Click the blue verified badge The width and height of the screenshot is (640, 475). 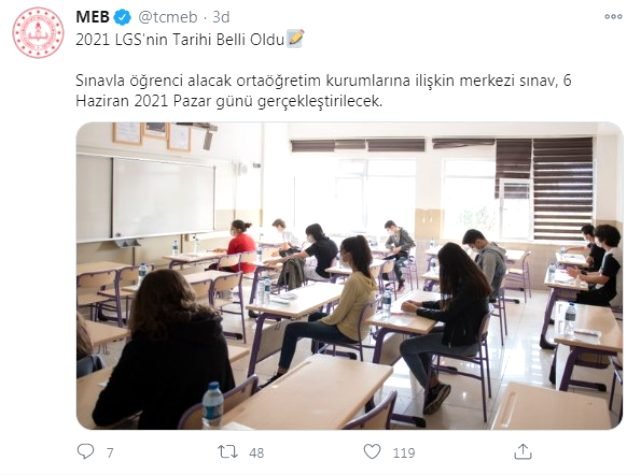click(122, 18)
